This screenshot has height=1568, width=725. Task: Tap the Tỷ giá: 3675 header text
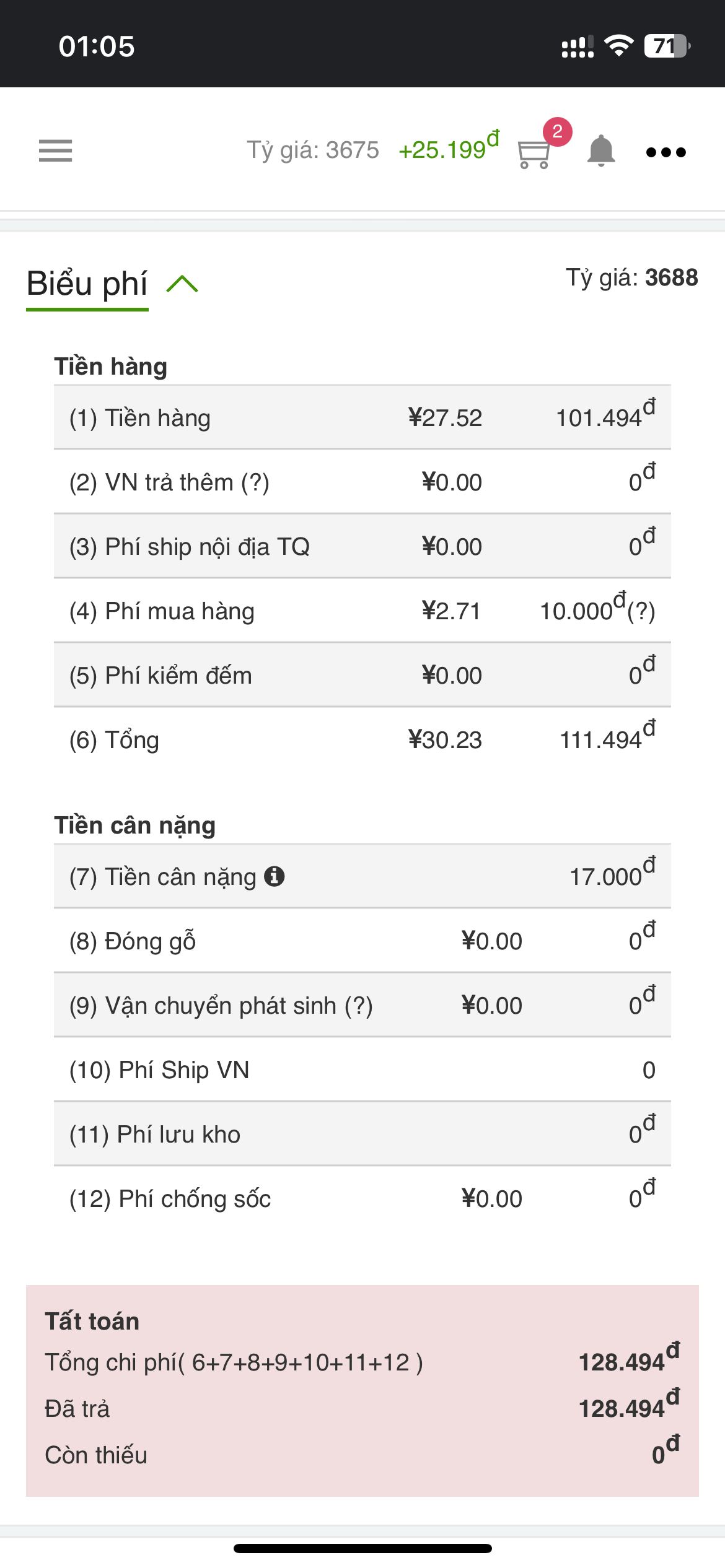312,150
